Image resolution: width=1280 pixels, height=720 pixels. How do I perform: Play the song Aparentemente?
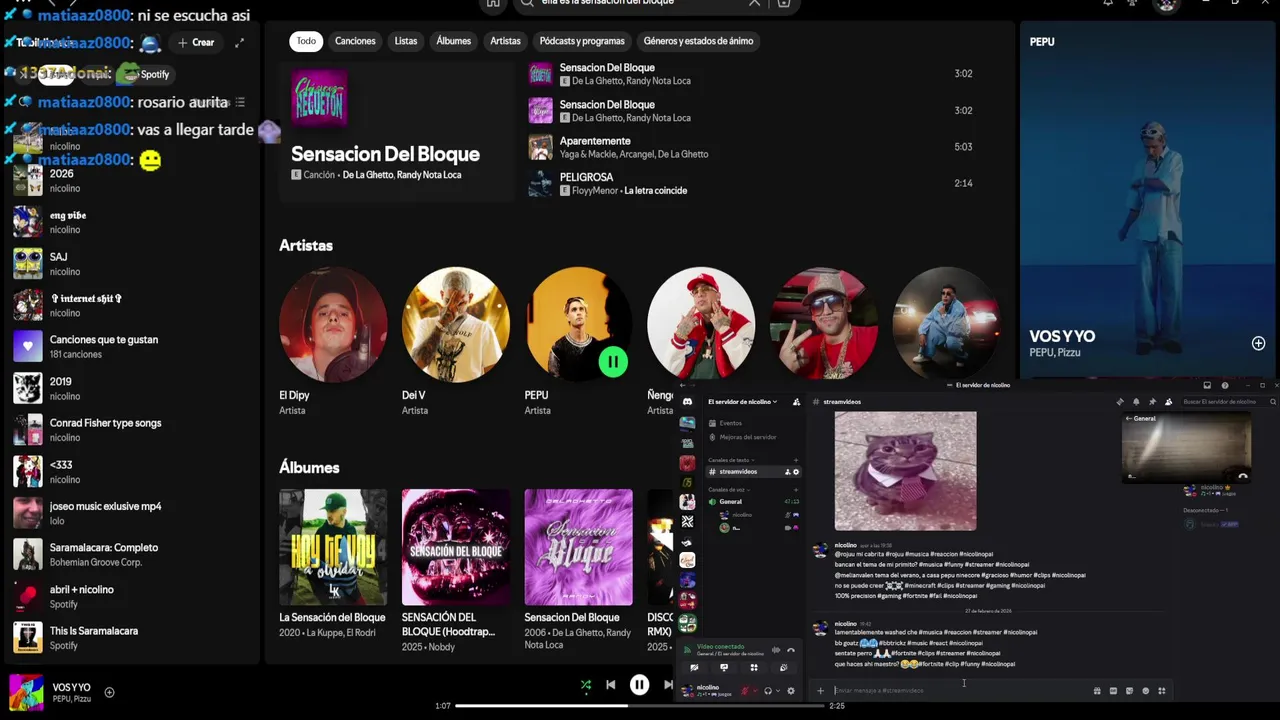[750, 148]
